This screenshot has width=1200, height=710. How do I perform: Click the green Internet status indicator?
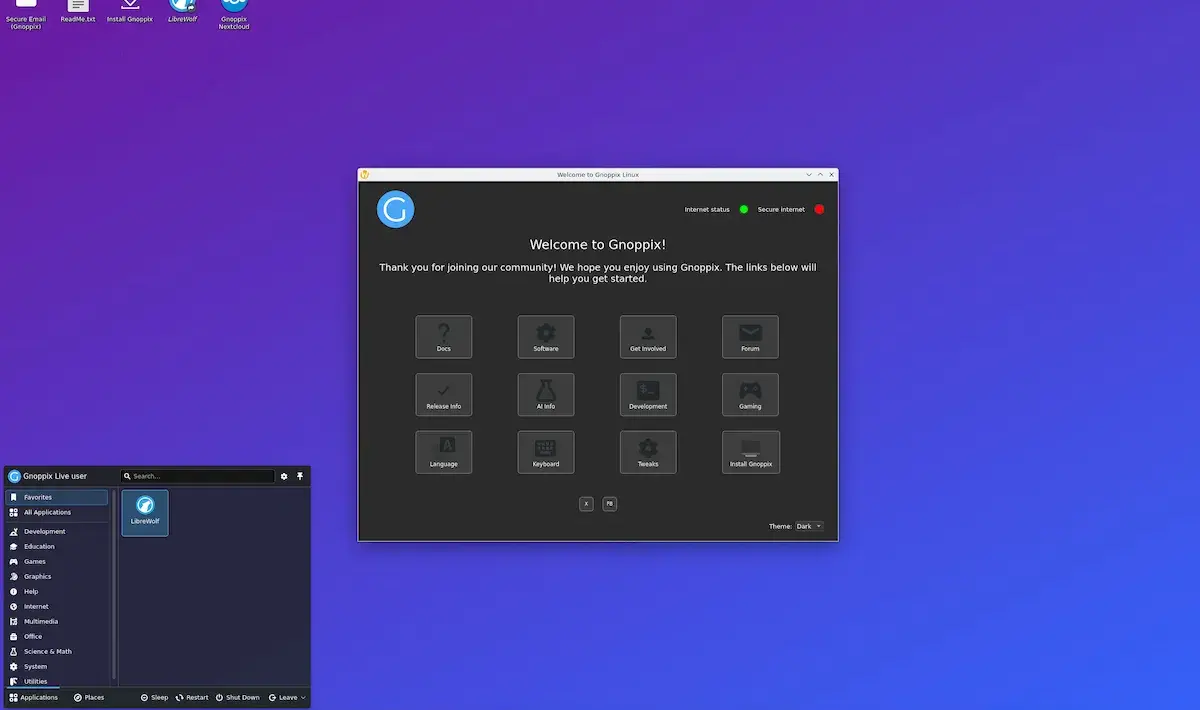click(744, 209)
